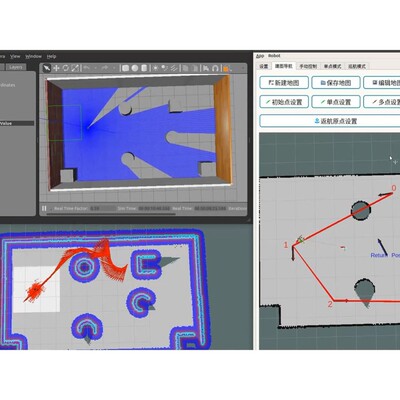Switch to the 手动控制 tab
The width and height of the screenshot is (400, 400).
click(308, 66)
